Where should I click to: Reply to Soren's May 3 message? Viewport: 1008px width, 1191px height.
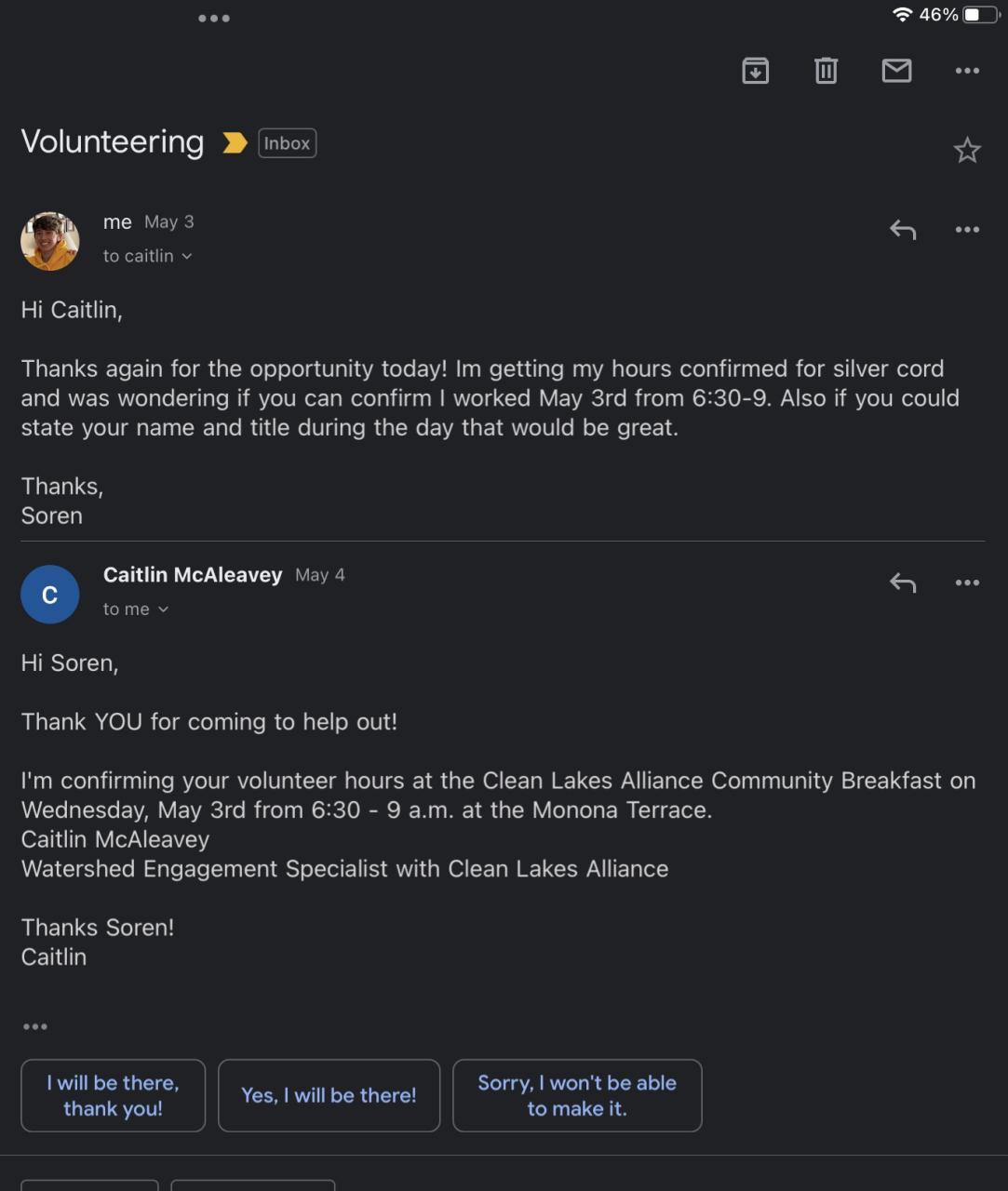pyautogui.click(x=902, y=230)
